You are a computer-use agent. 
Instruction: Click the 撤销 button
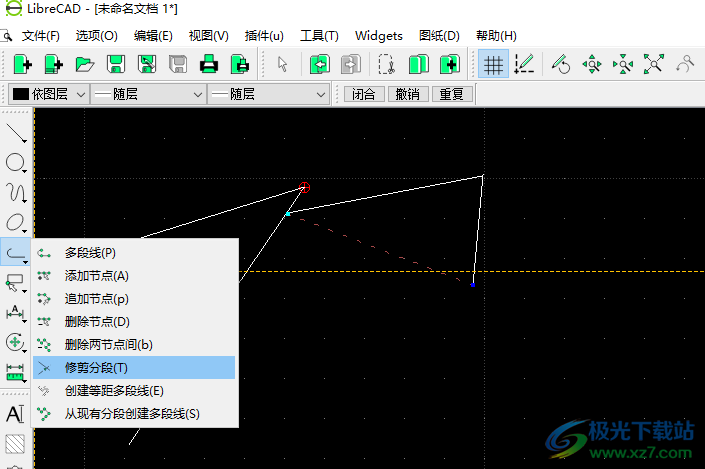pyautogui.click(x=407, y=94)
